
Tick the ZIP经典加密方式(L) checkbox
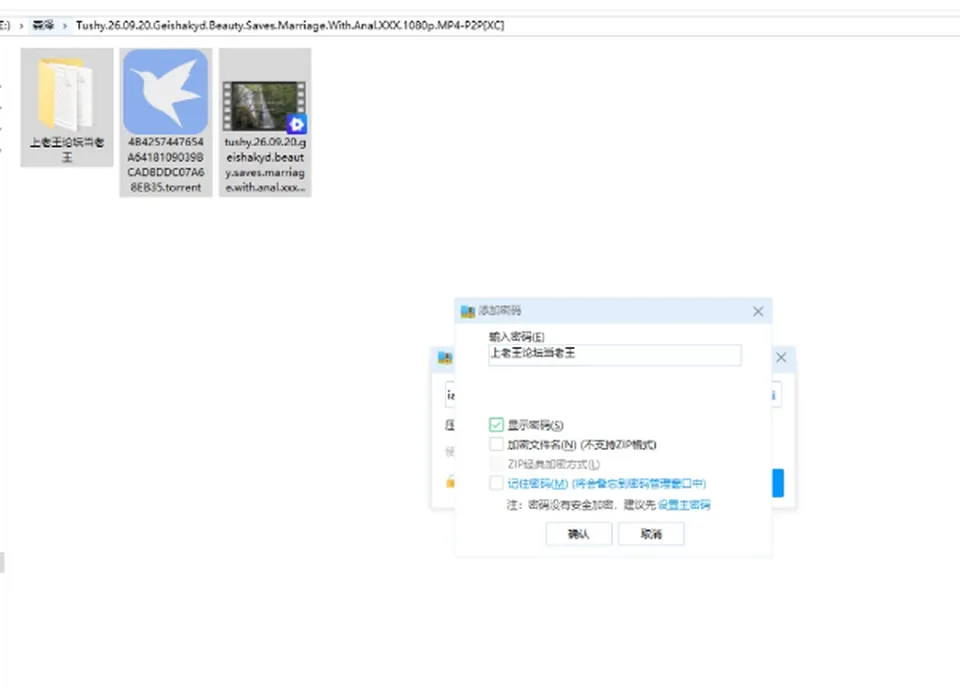point(496,464)
